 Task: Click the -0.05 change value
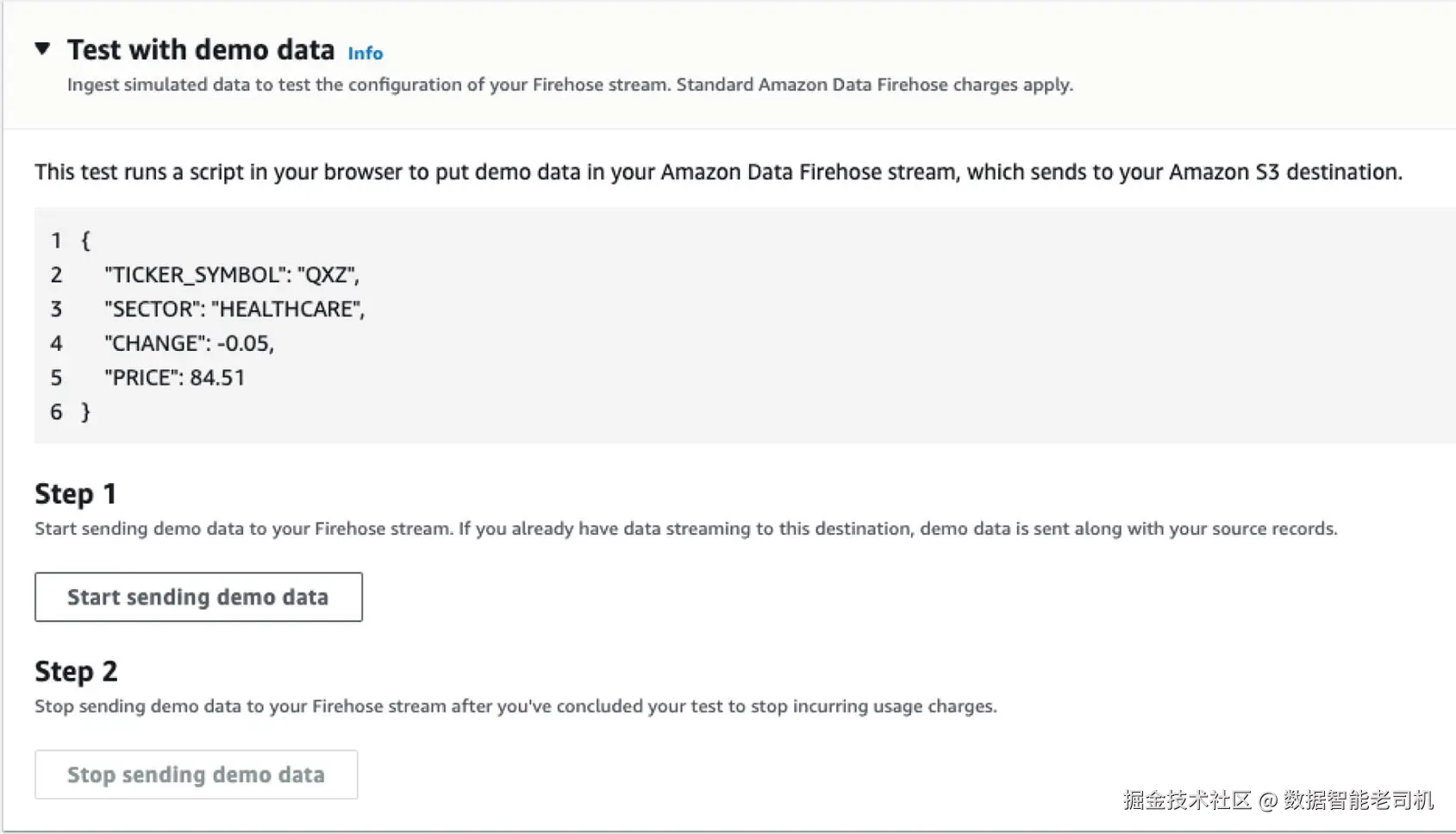(244, 344)
